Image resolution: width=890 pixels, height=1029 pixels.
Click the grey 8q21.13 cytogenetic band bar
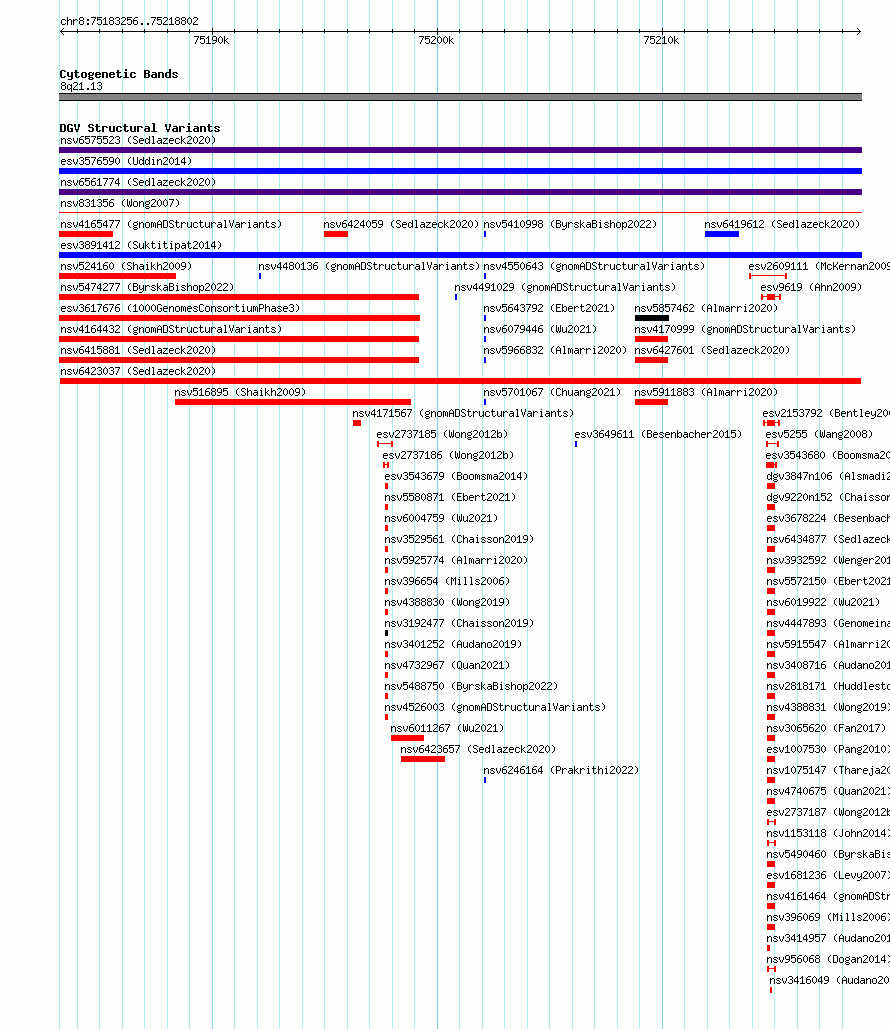[x=460, y=97]
